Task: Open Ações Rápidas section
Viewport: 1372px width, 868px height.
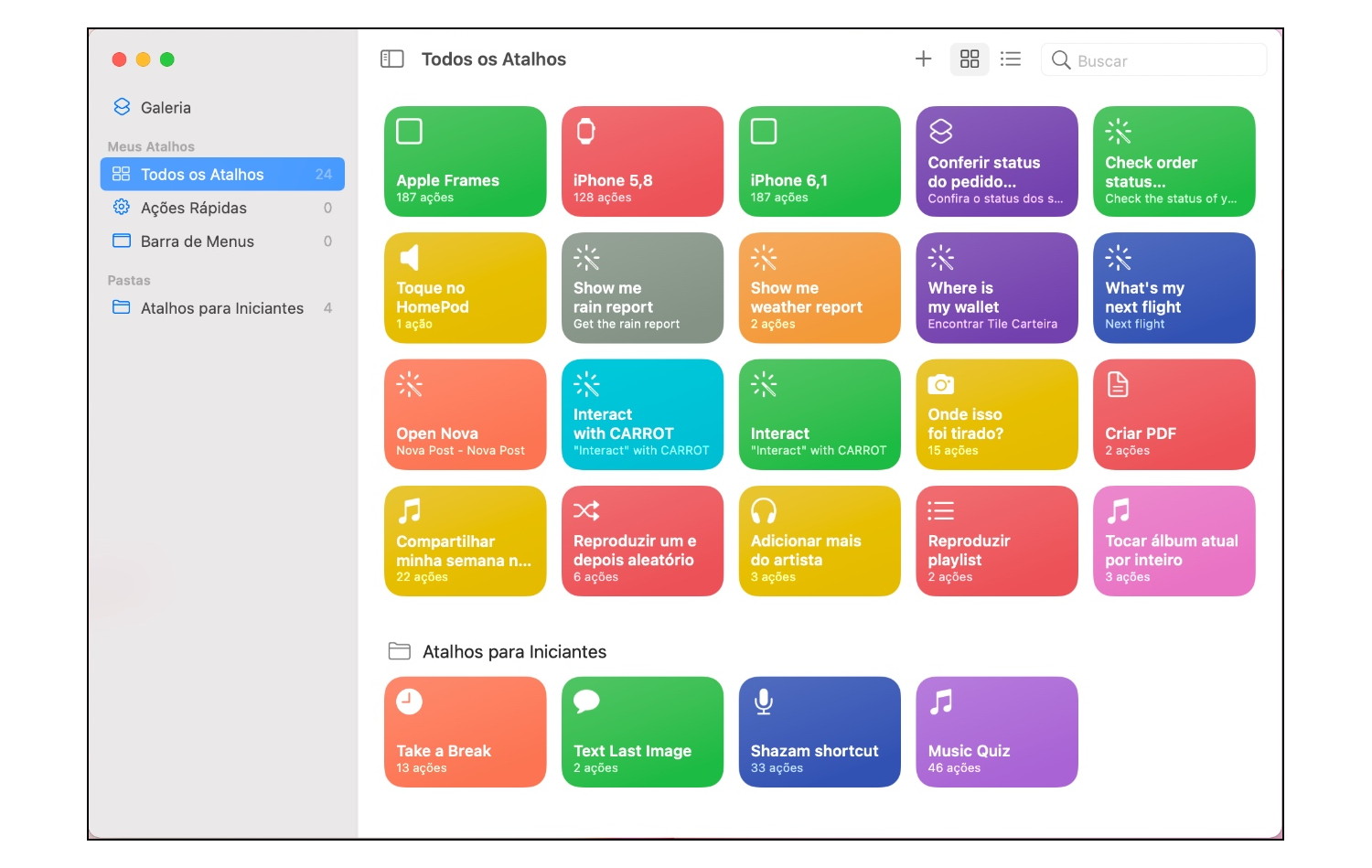Action: 222,208
